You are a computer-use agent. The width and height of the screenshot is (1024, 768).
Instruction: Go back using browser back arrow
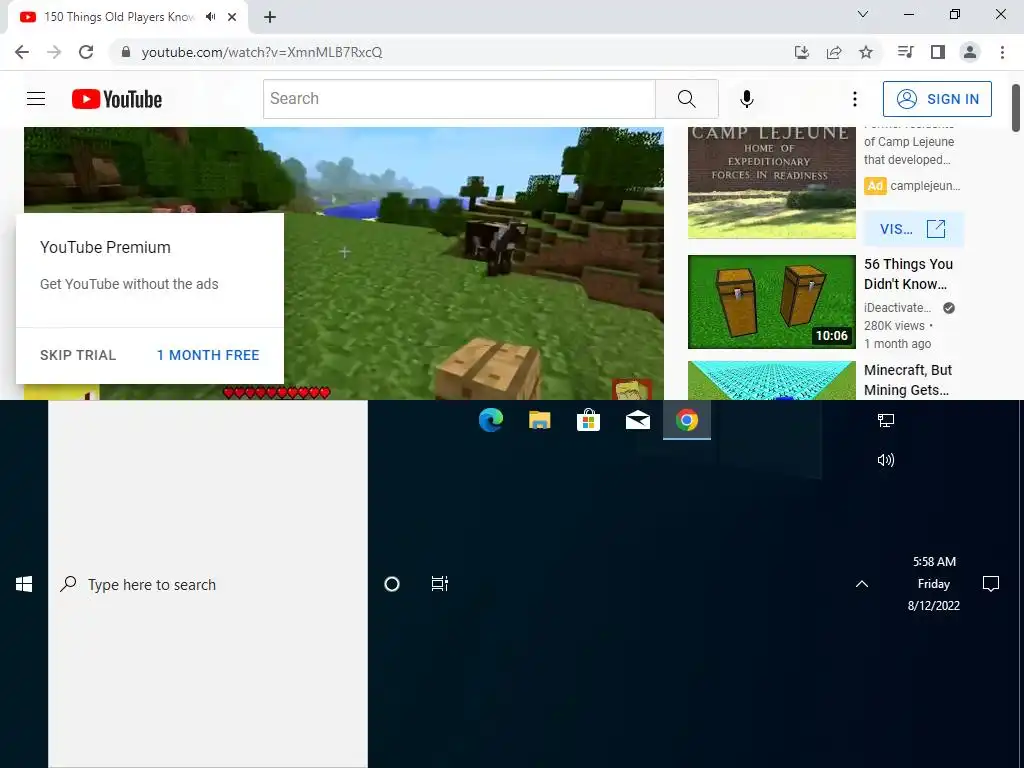pos(22,52)
